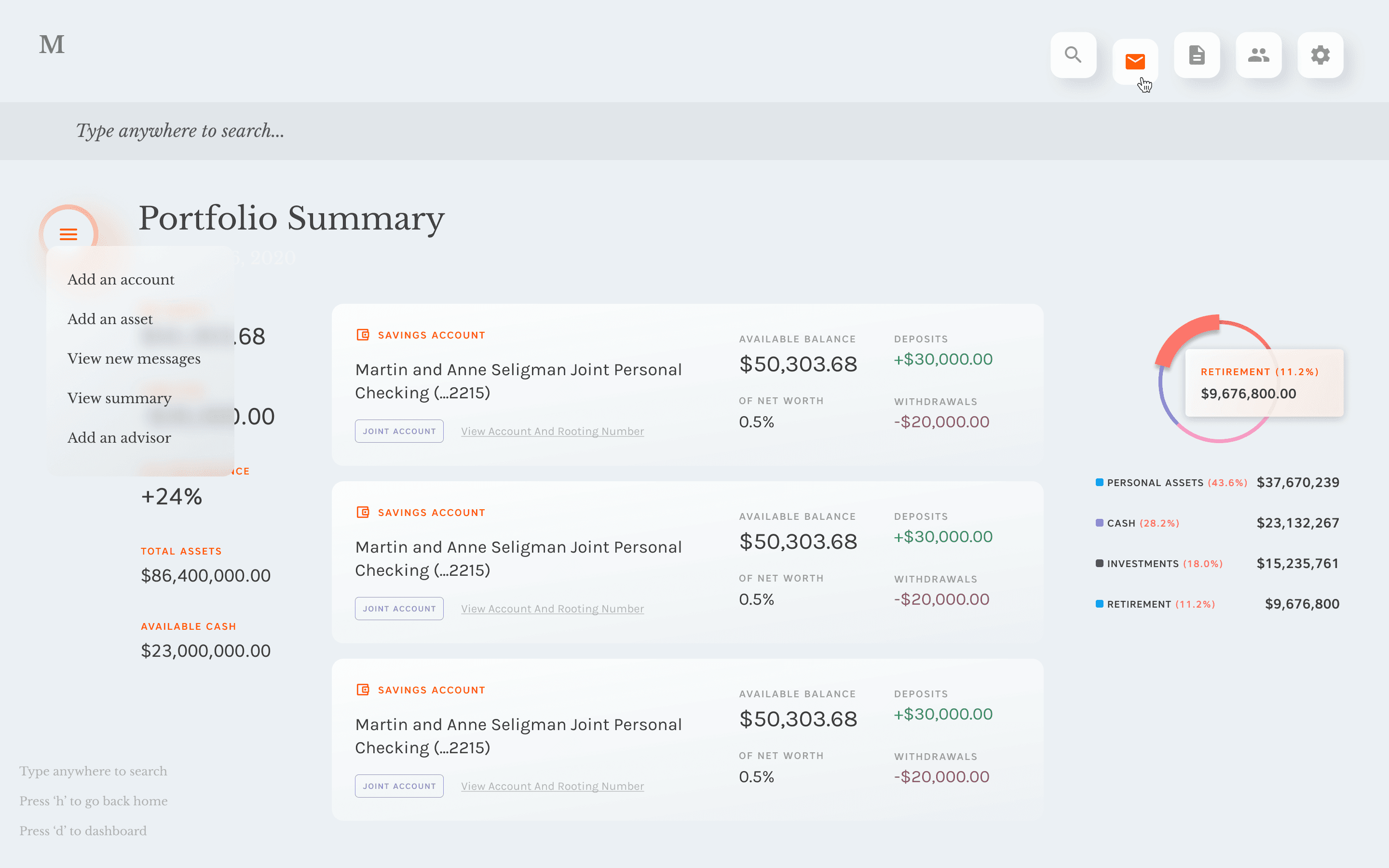Select 'Add an advisor' menu entry

(119, 438)
